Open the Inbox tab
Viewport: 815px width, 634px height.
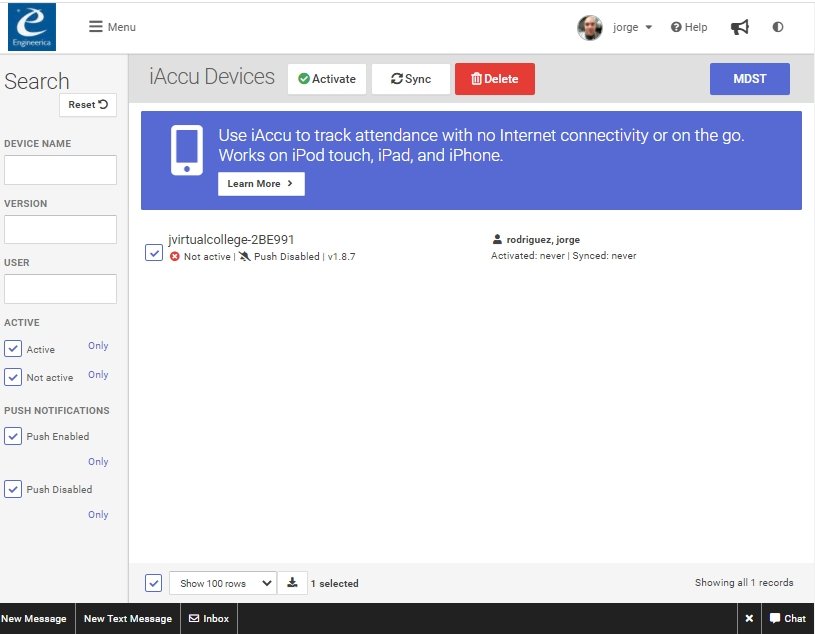pyautogui.click(x=209, y=619)
